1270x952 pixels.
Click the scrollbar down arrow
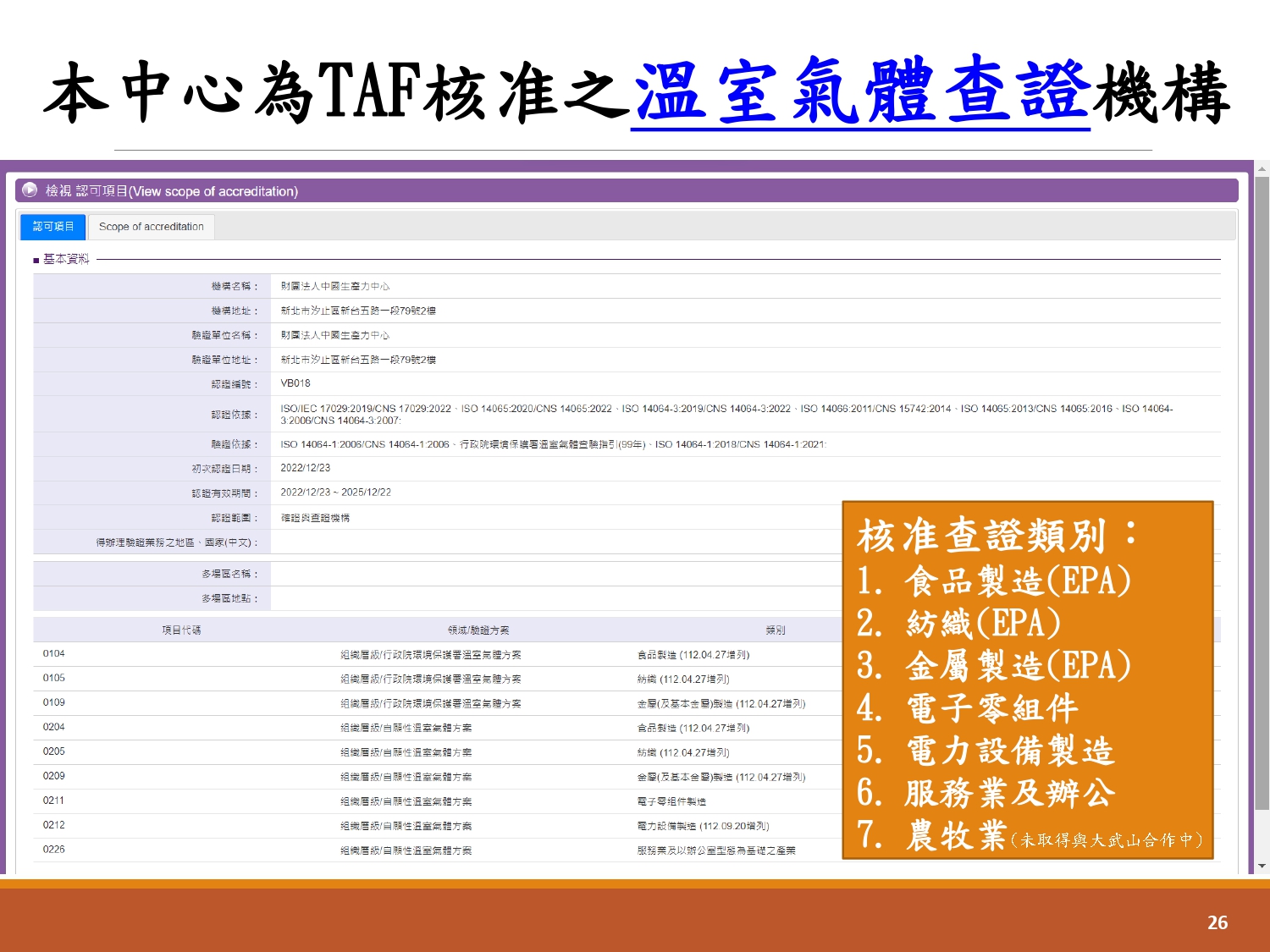click(1262, 866)
